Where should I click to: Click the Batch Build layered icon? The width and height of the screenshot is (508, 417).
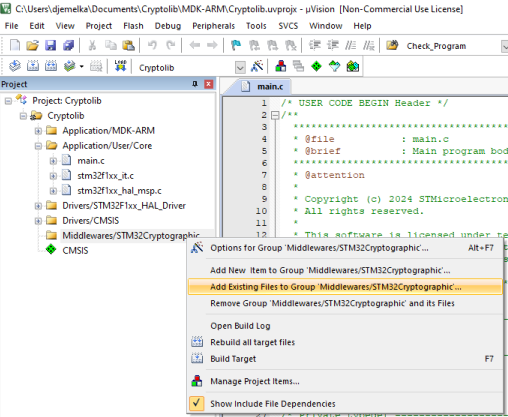pyautogui.click(x=69, y=66)
